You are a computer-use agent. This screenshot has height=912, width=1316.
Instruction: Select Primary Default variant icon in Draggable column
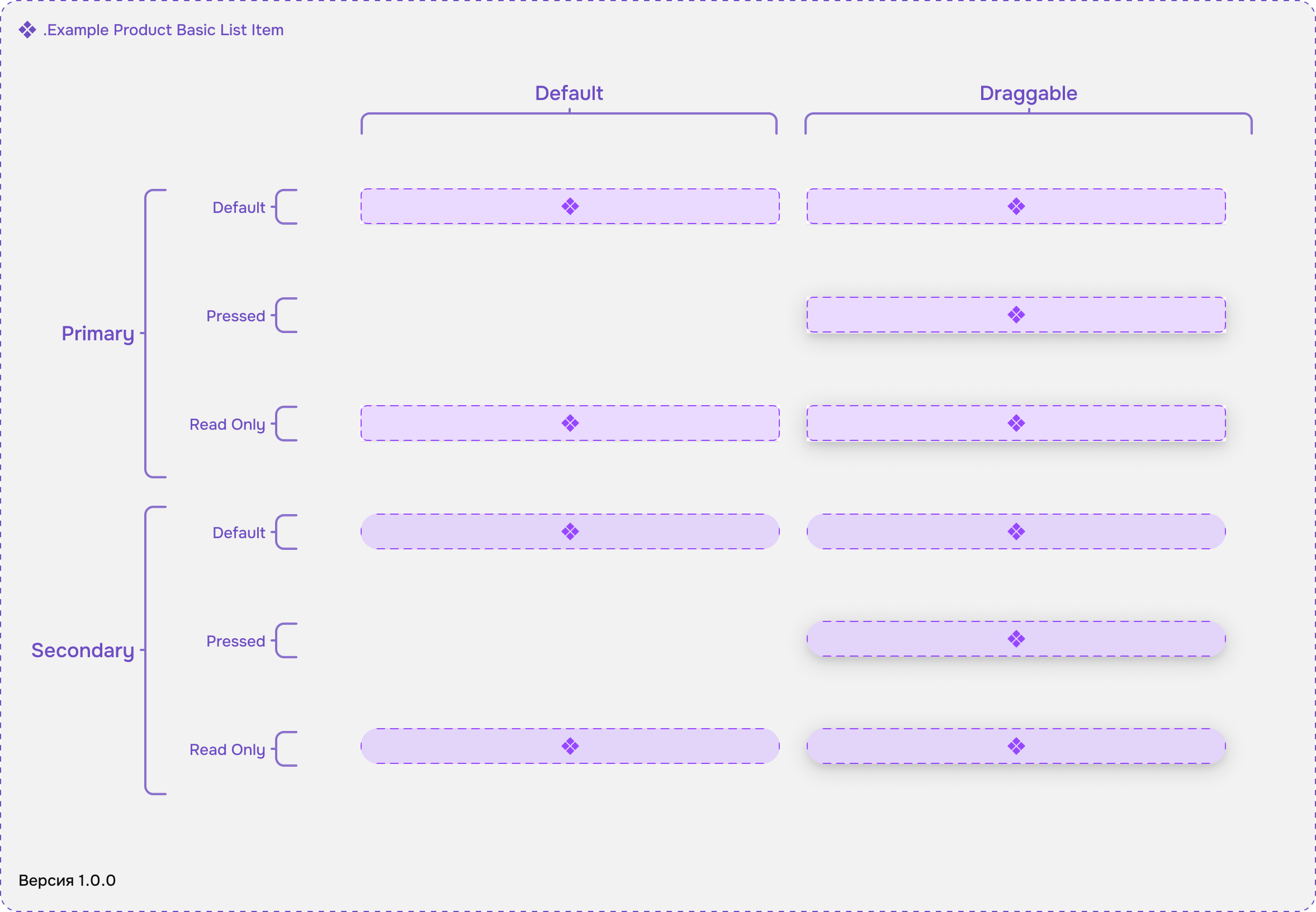coord(1016,206)
